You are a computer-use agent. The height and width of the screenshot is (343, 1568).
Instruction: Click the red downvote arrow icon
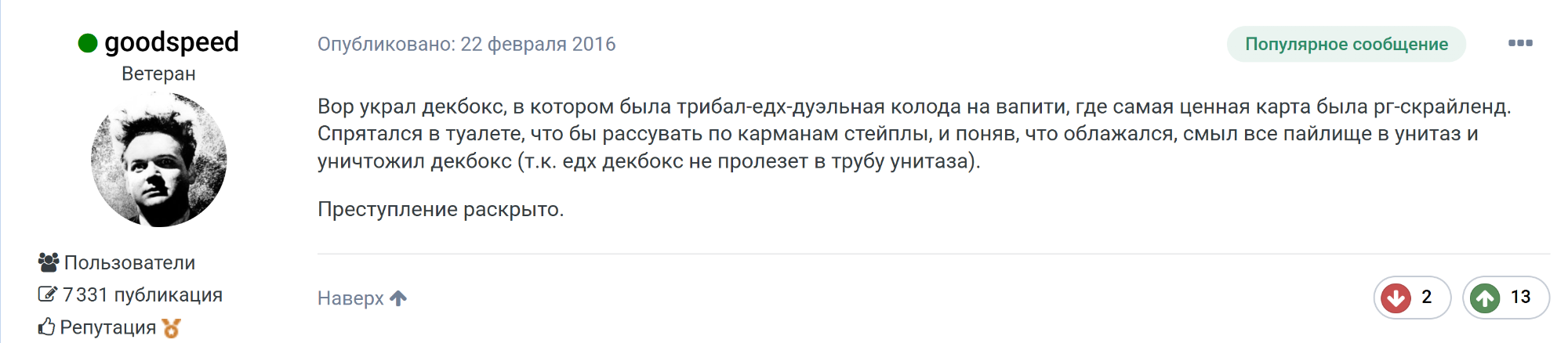coord(1396,298)
